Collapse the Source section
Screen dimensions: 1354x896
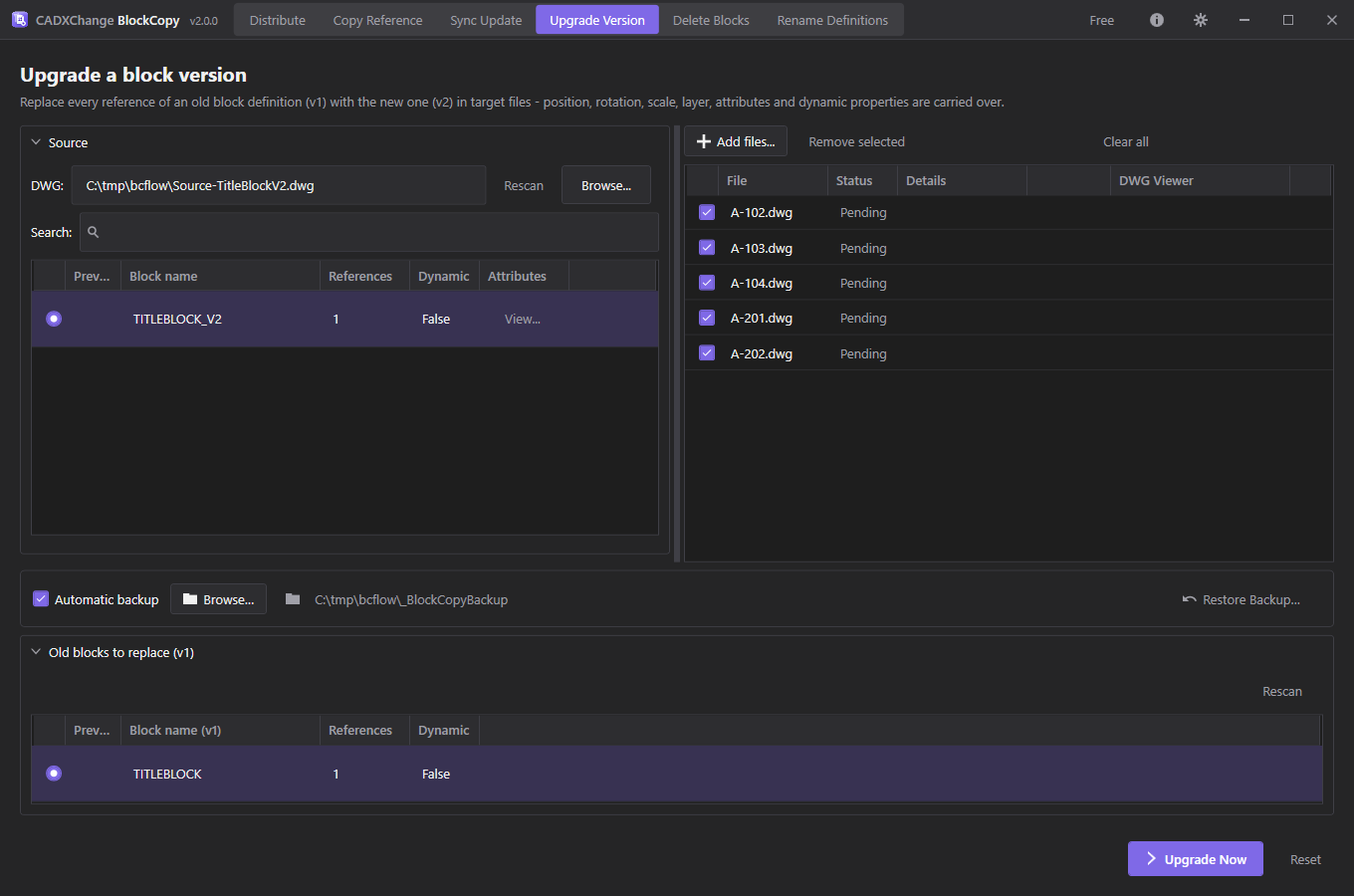click(36, 142)
